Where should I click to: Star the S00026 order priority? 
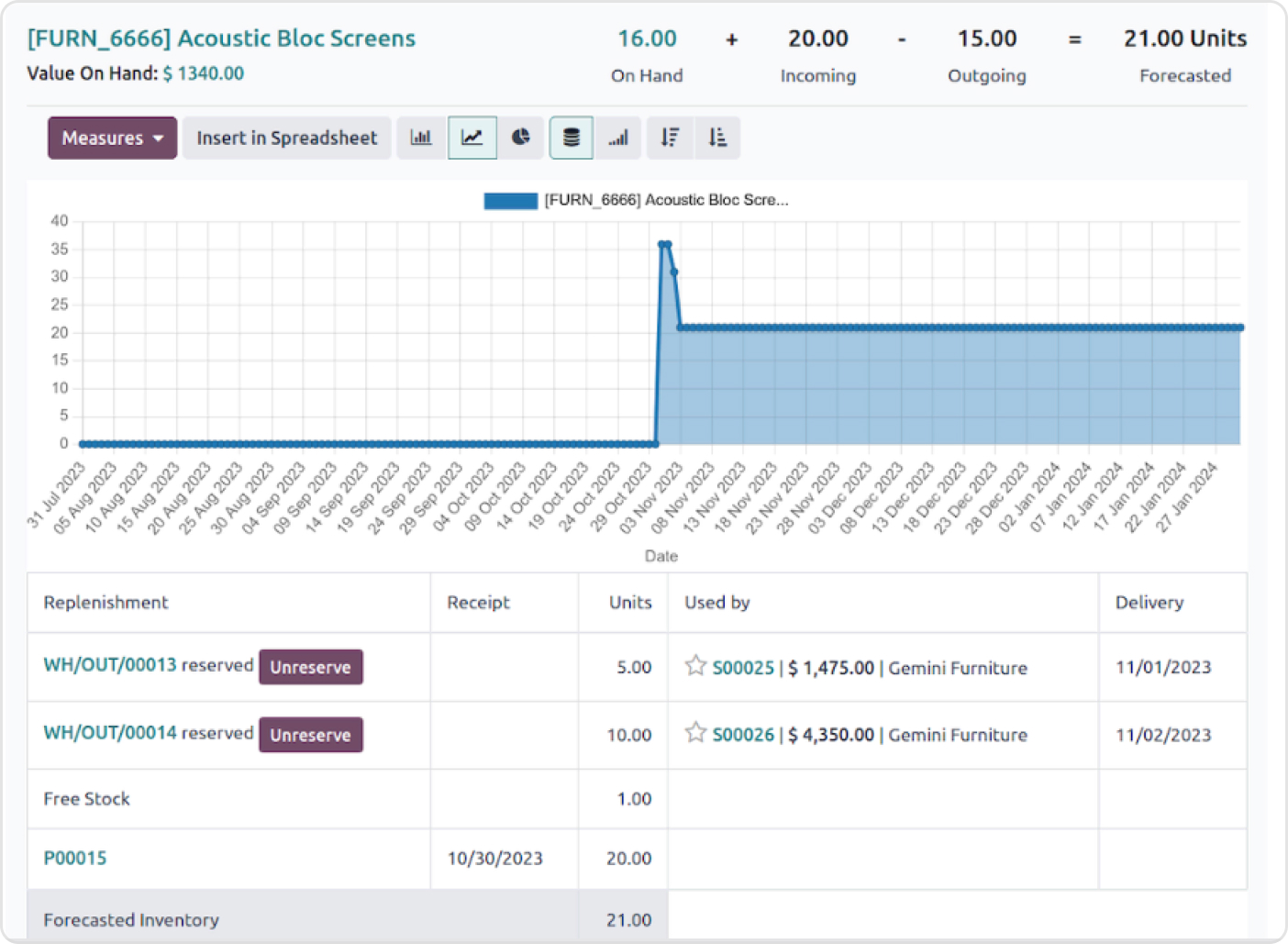[695, 732]
